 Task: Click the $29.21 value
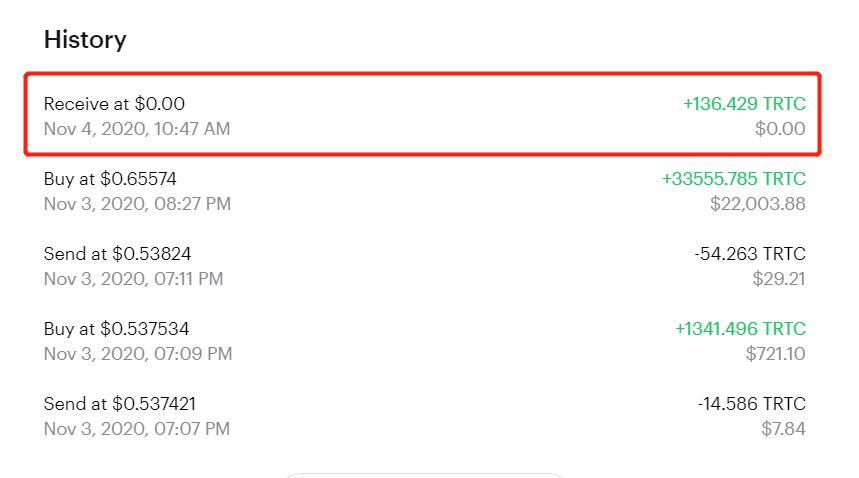778,279
